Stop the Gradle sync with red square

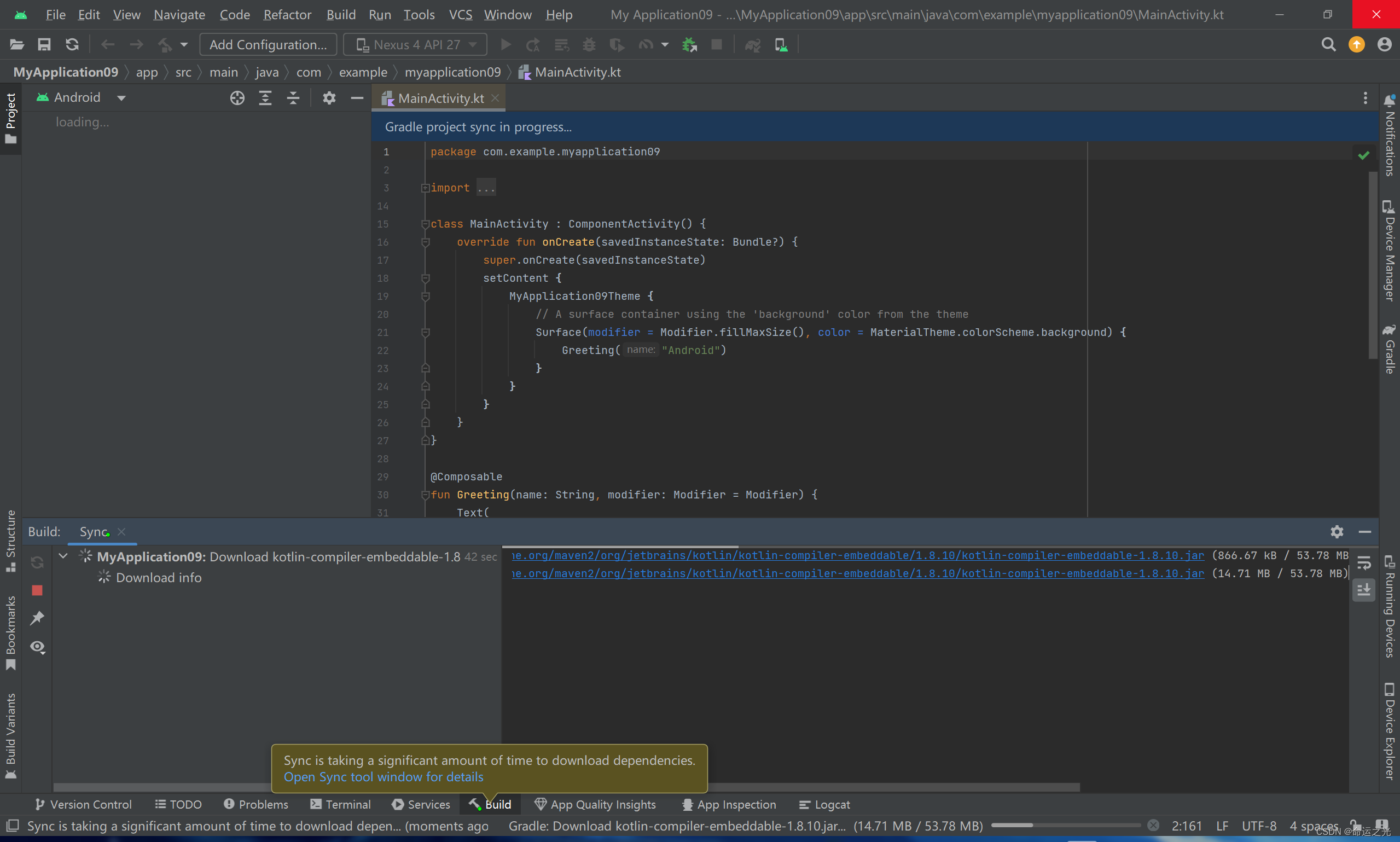[37, 591]
